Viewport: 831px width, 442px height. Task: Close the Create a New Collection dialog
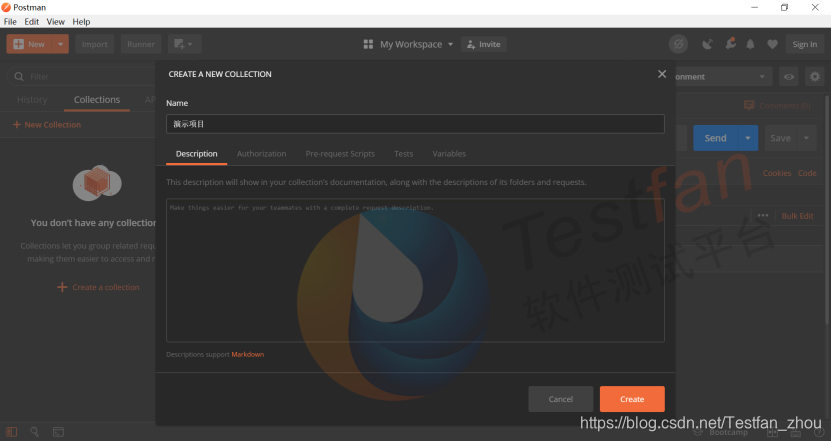pyautogui.click(x=662, y=74)
